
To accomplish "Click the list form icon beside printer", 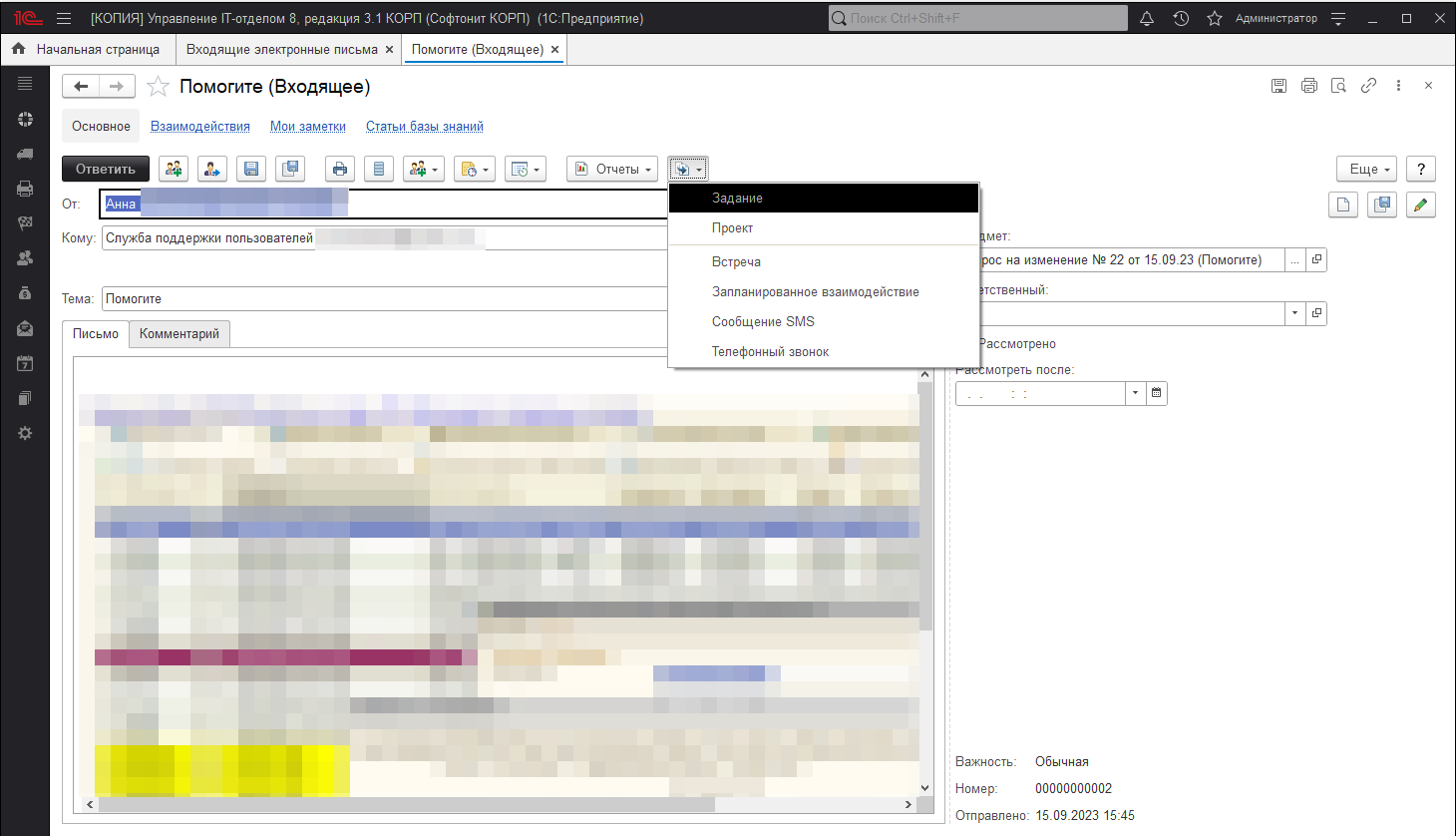I will [379, 170].
